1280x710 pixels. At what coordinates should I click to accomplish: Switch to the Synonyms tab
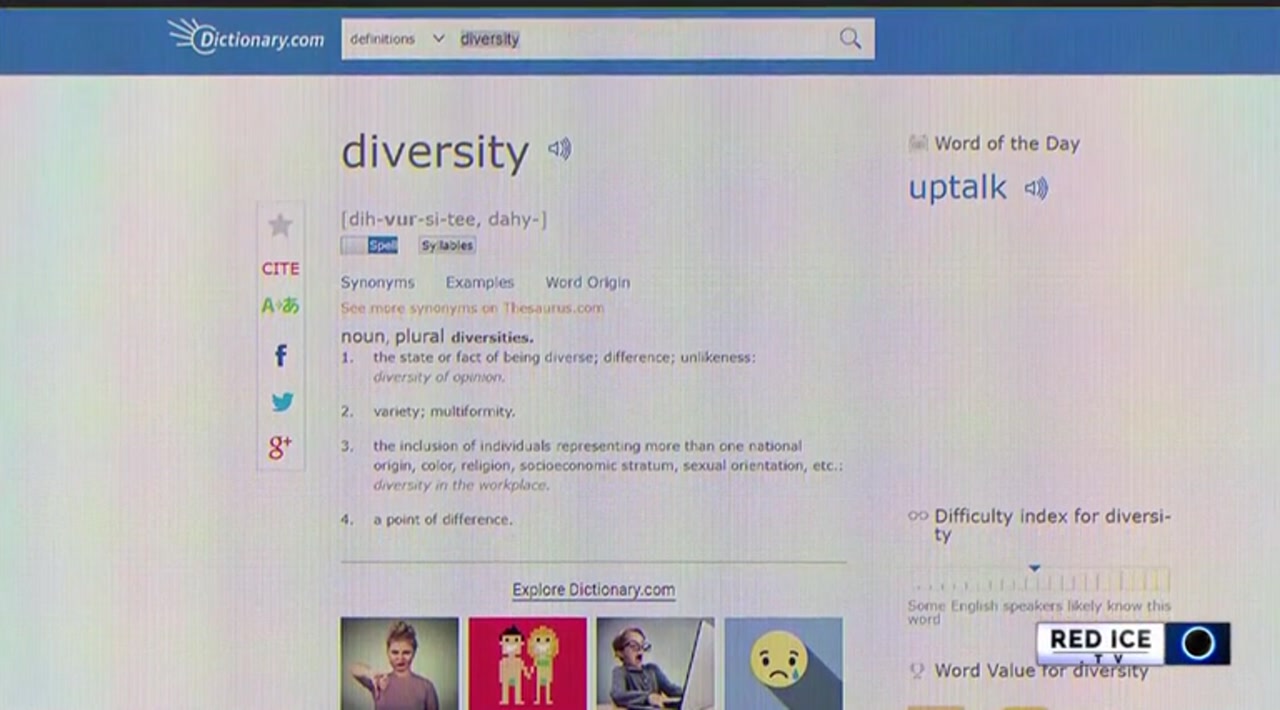[x=377, y=283]
